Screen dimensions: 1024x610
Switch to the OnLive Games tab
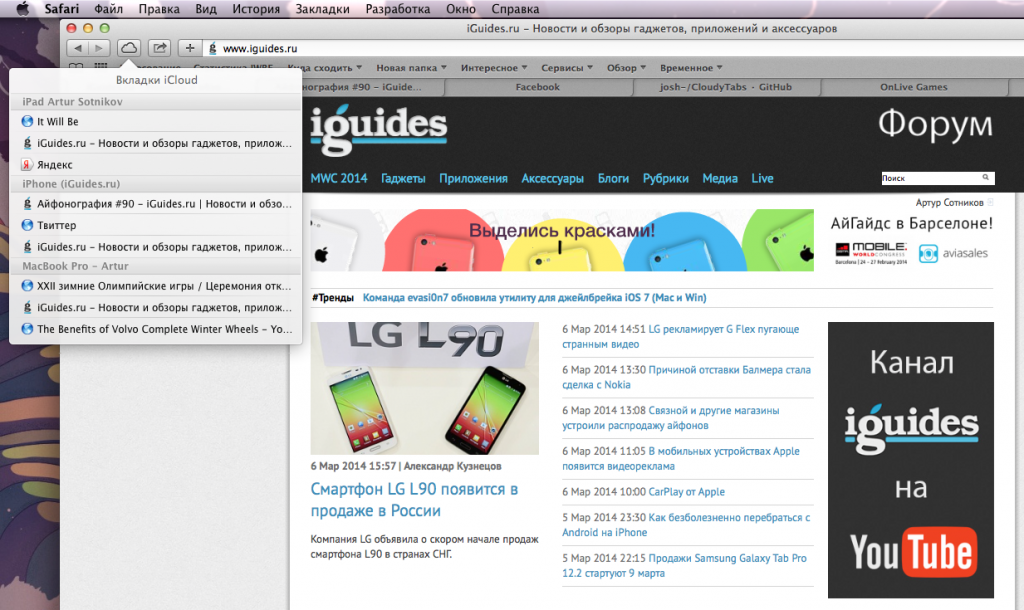pyautogui.click(x=913, y=87)
